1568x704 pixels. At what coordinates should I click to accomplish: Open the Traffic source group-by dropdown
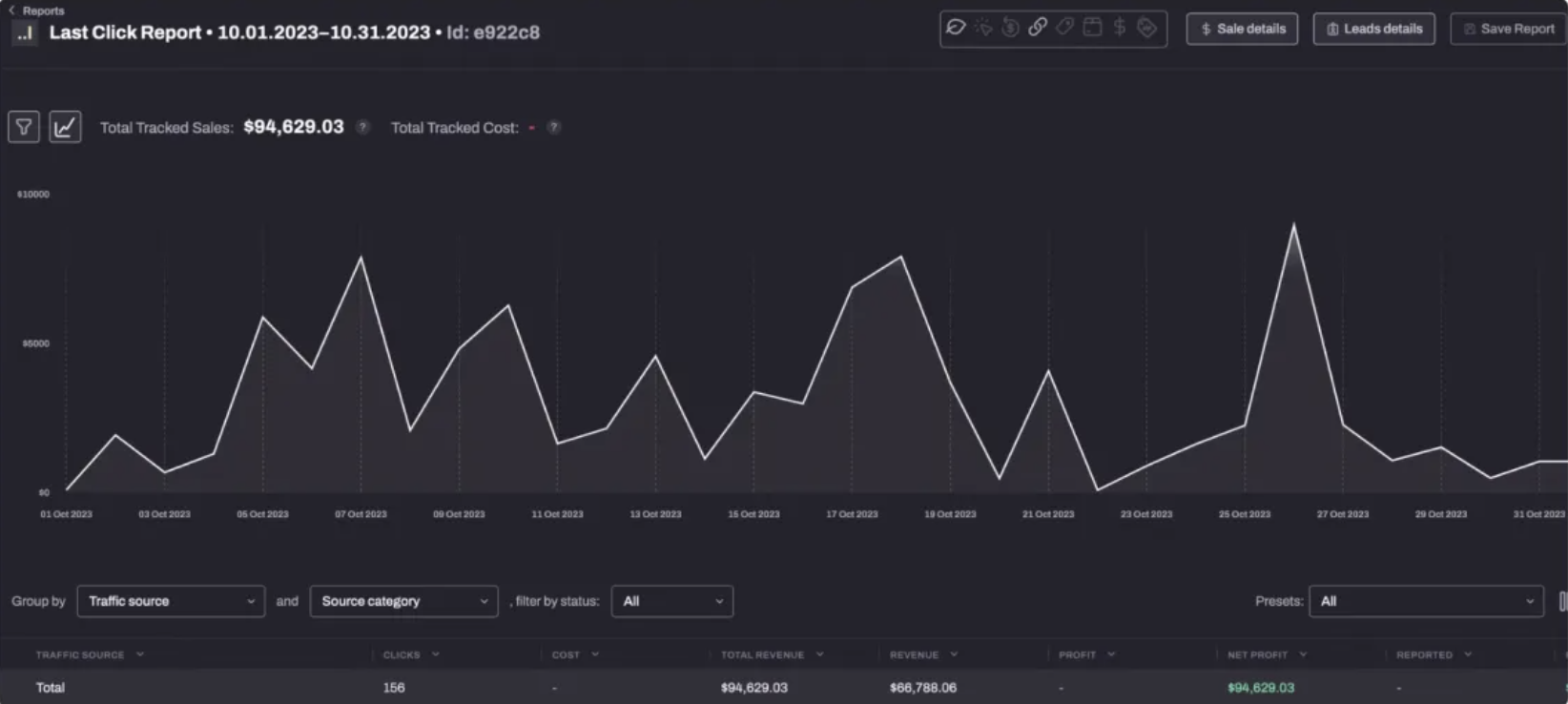click(171, 601)
